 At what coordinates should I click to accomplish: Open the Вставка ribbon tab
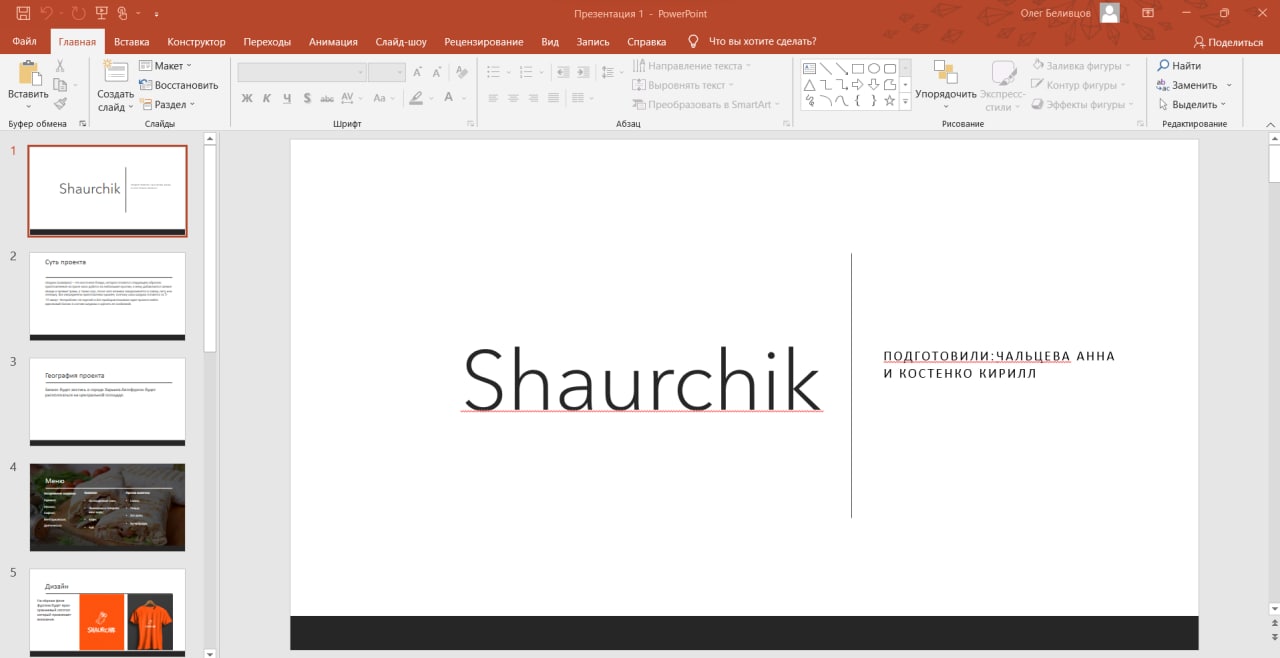[x=132, y=42]
